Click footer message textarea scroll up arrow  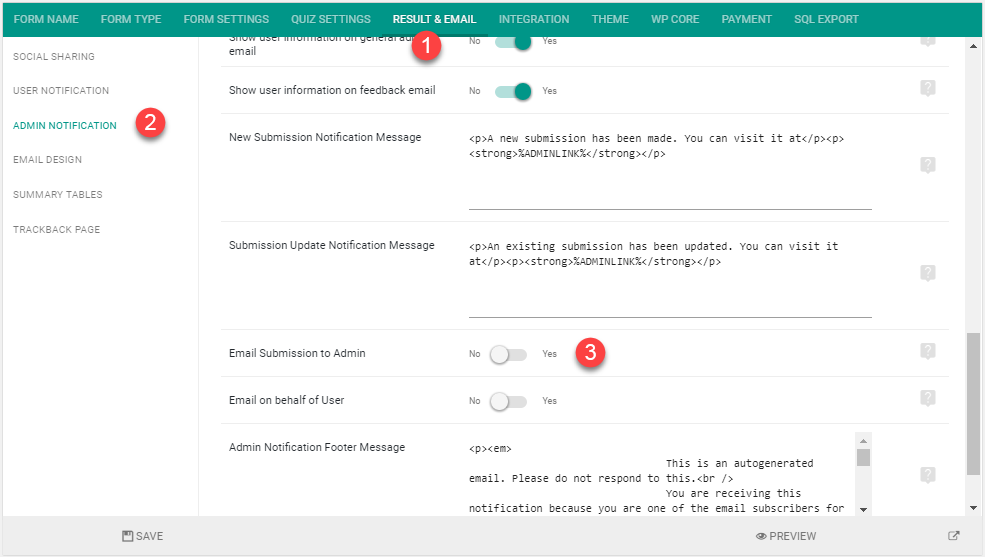863,441
